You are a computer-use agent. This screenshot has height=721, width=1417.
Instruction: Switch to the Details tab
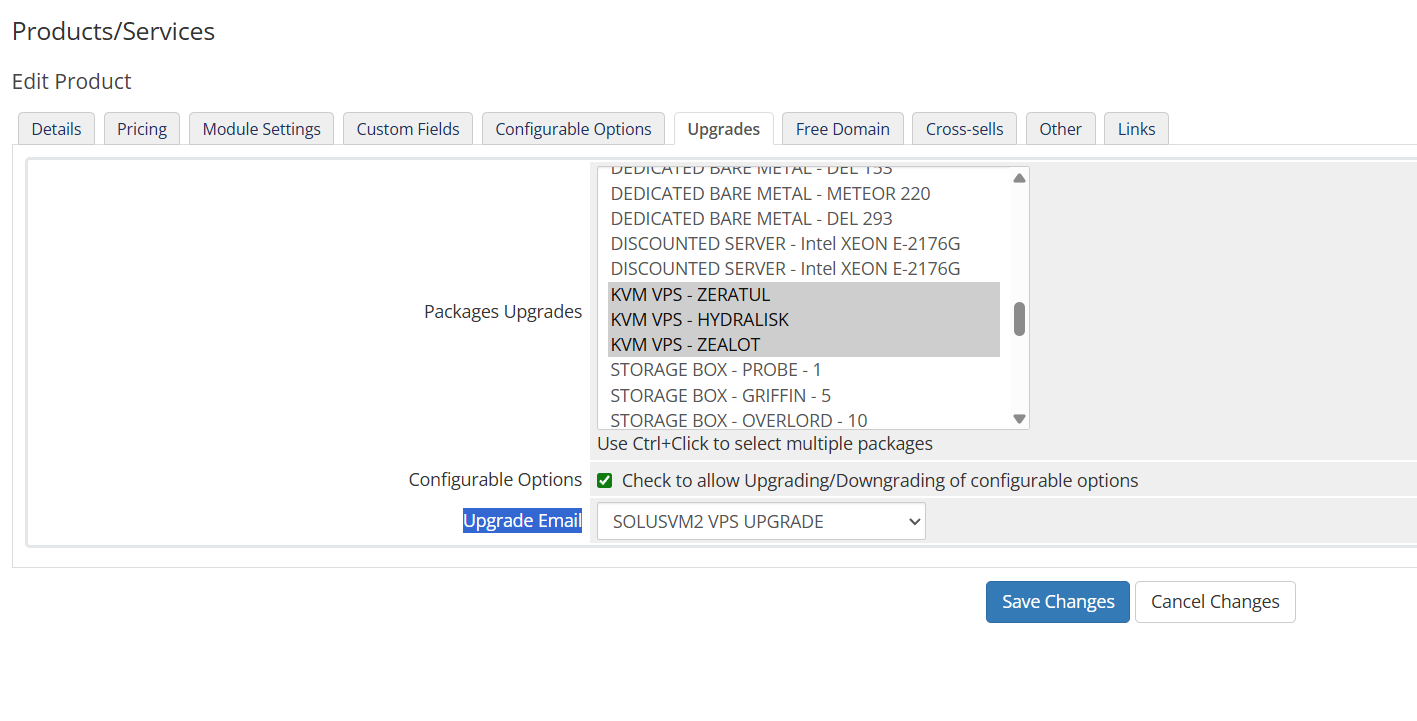pyautogui.click(x=56, y=129)
